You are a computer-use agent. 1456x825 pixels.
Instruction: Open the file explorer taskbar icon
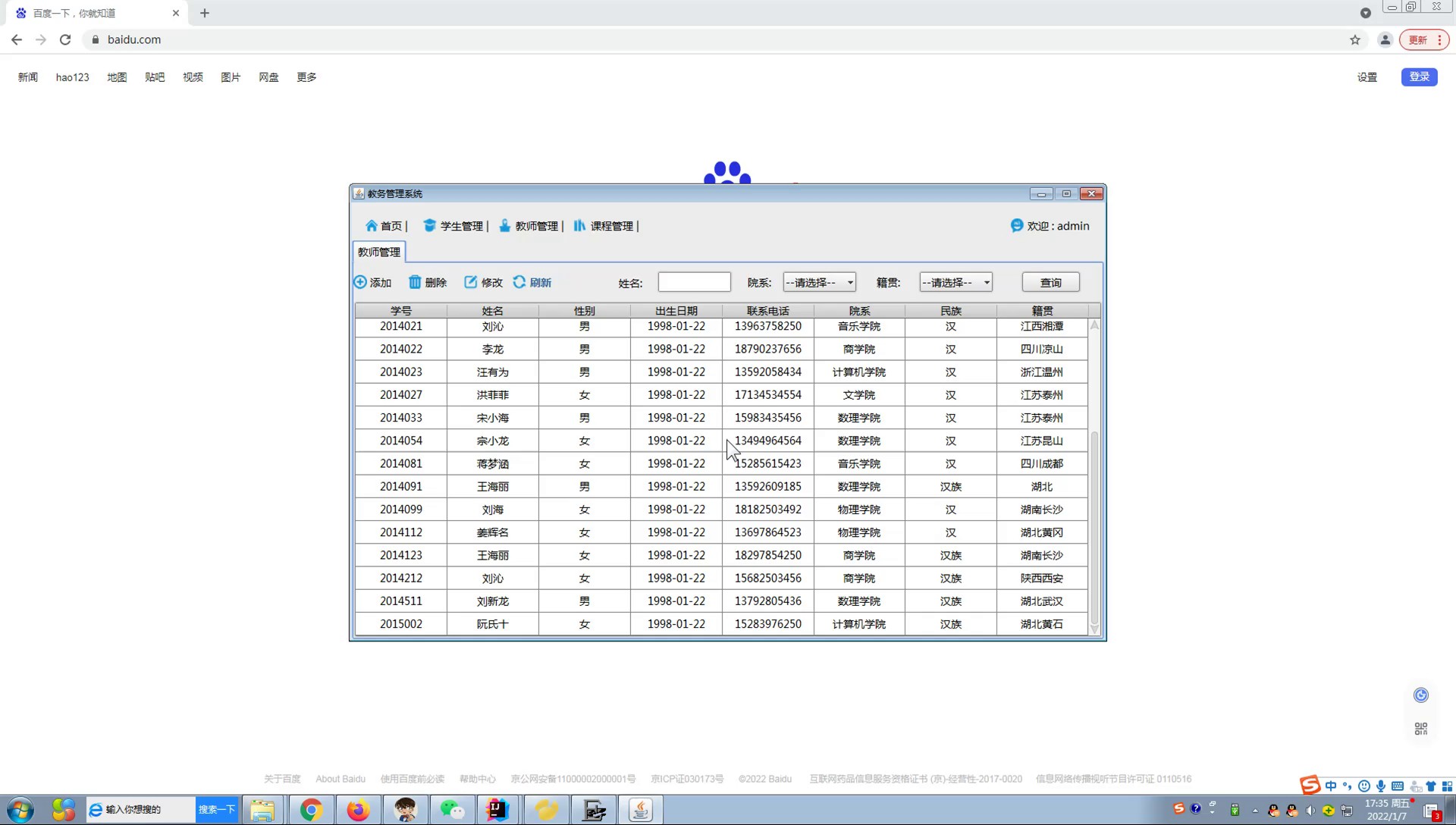click(262, 810)
